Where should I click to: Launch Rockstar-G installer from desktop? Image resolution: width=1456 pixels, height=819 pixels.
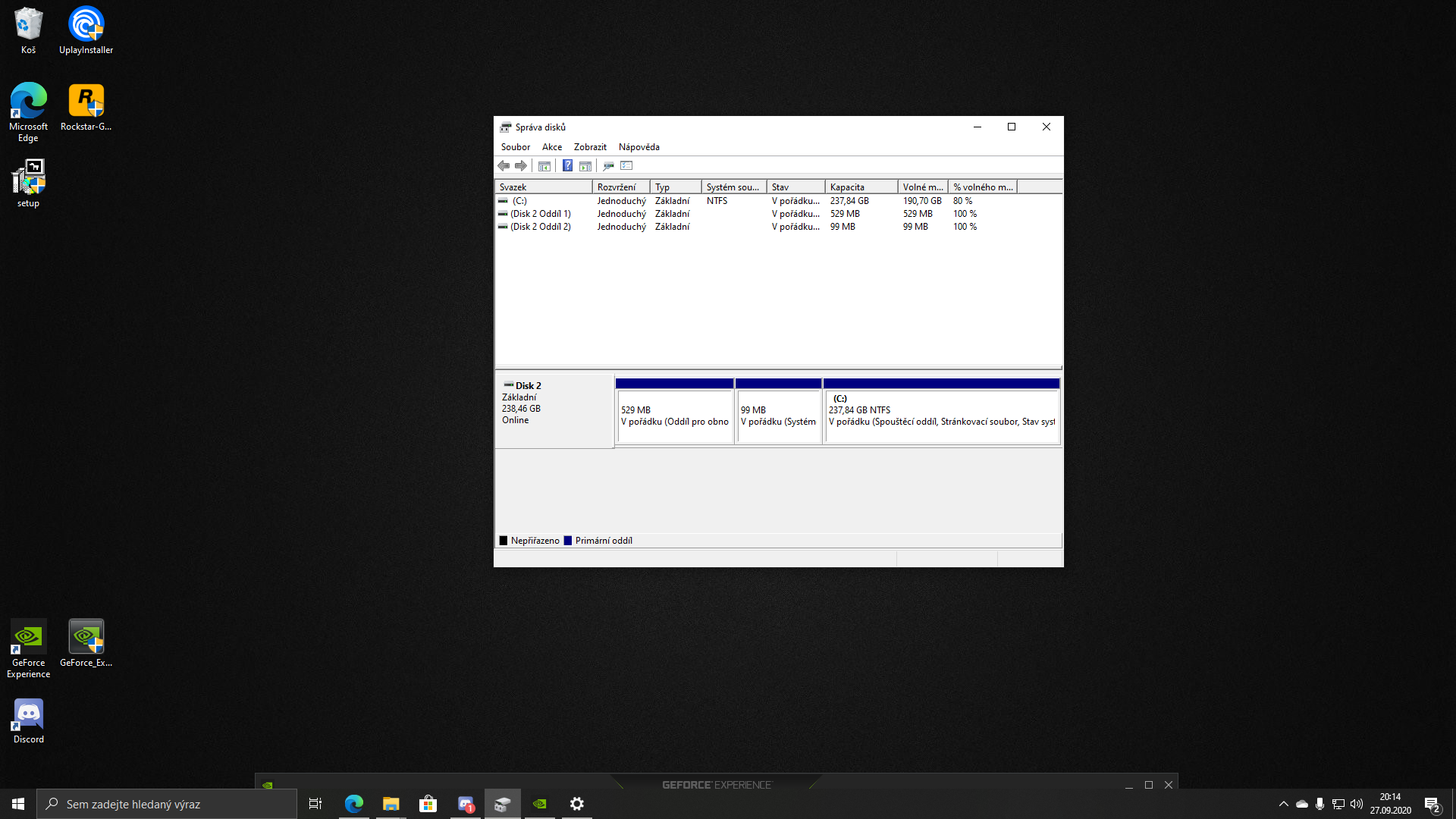(86, 102)
